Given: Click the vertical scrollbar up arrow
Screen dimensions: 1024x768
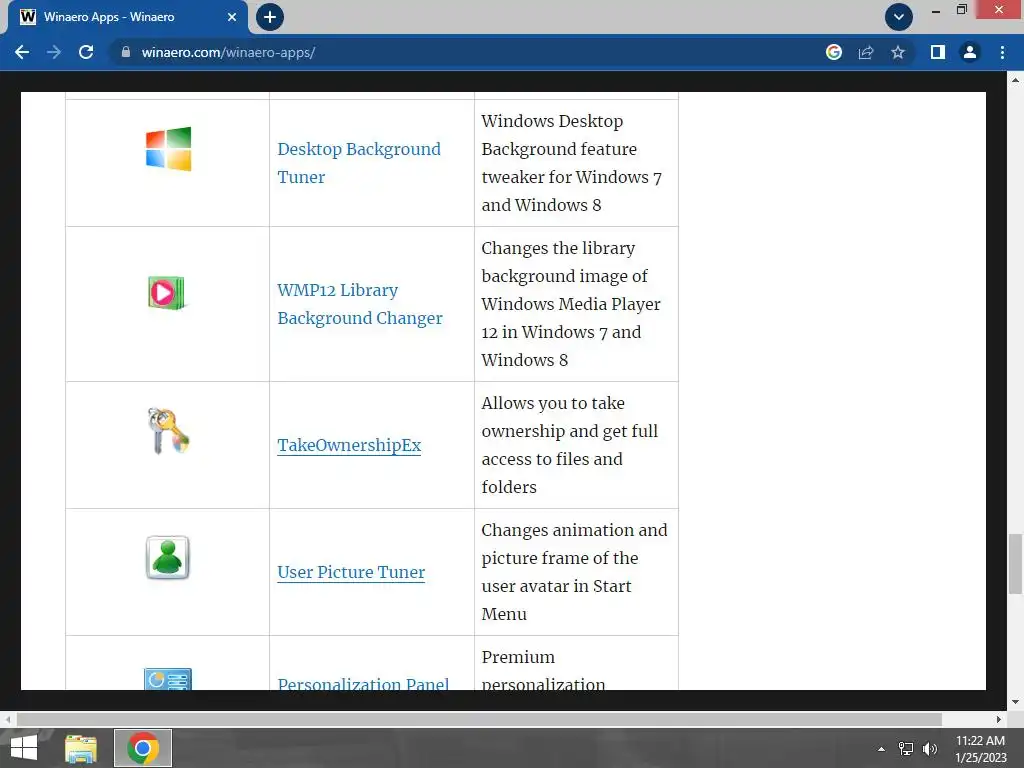Looking at the screenshot, I should coord(1015,80).
